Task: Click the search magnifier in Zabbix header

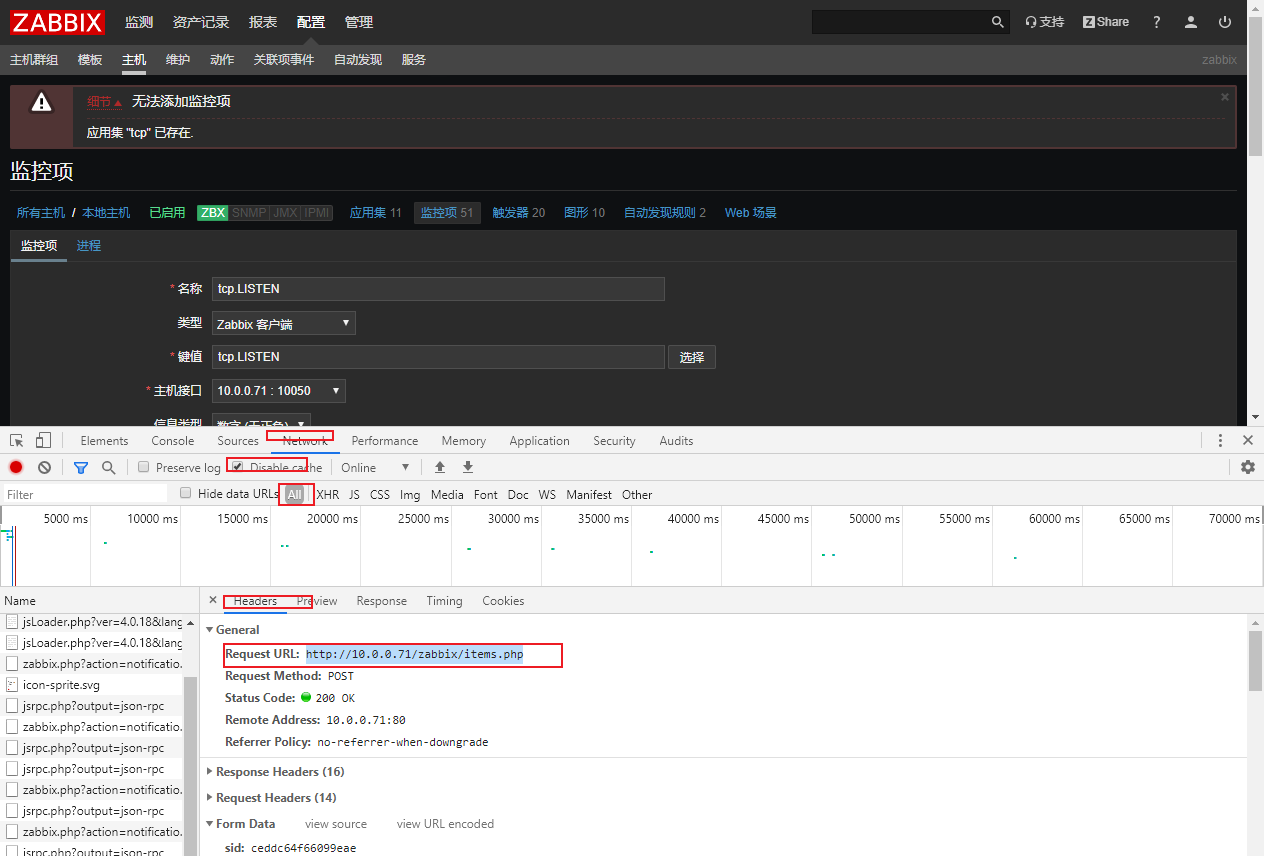Action: [x=997, y=22]
